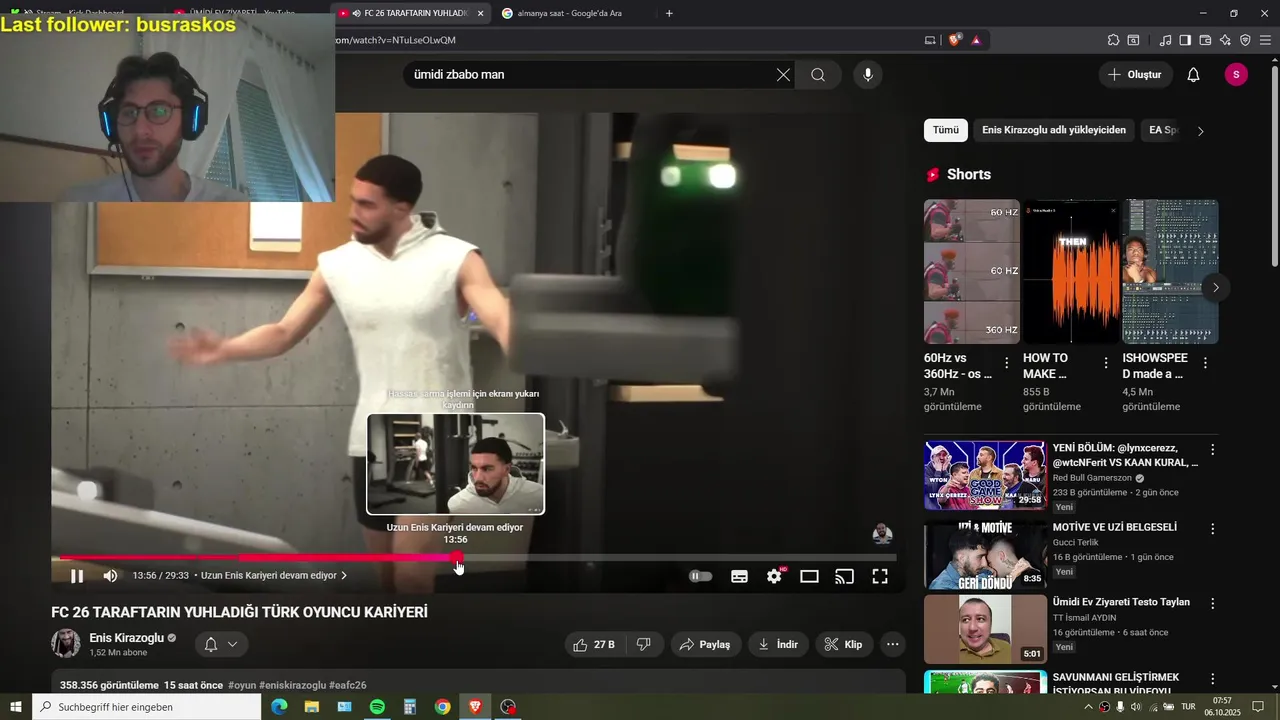Click the Paylaş share button
The width and height of the screenshot is (1280, 720).
coord(706,644)
